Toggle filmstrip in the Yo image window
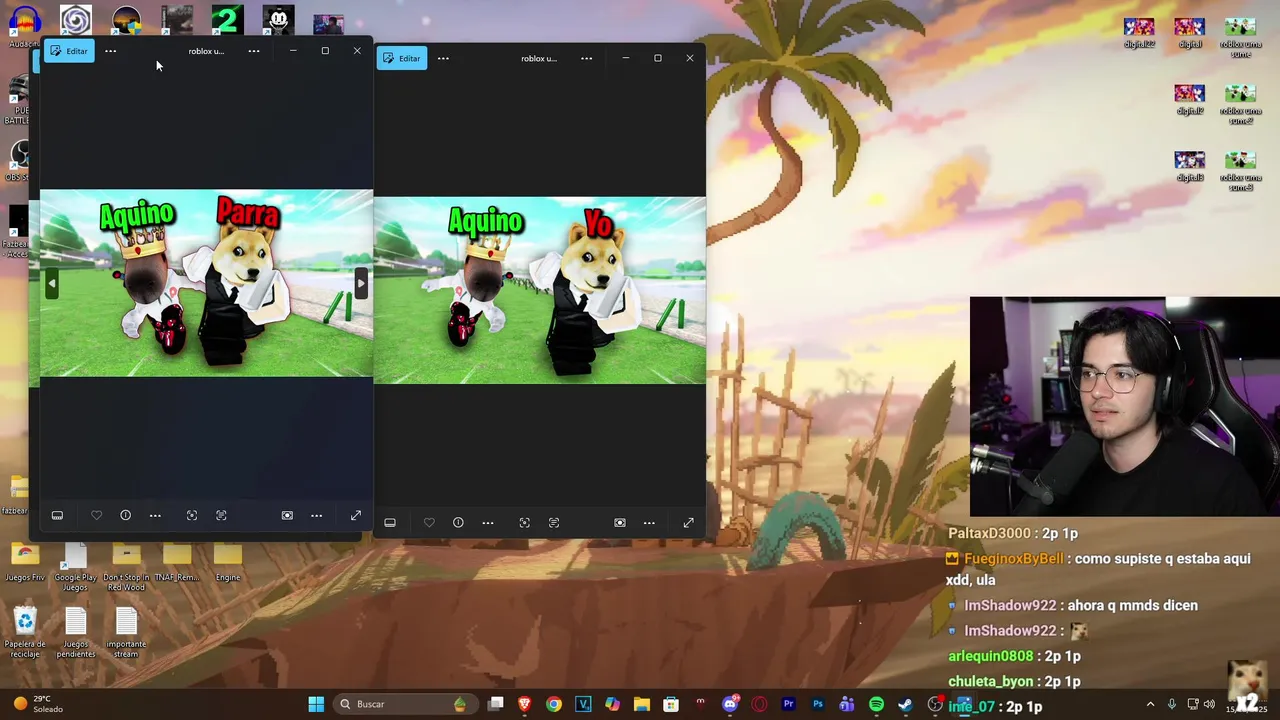This screenshot has width=1280, height=720. pyautogui.click(x=390, y=522)
